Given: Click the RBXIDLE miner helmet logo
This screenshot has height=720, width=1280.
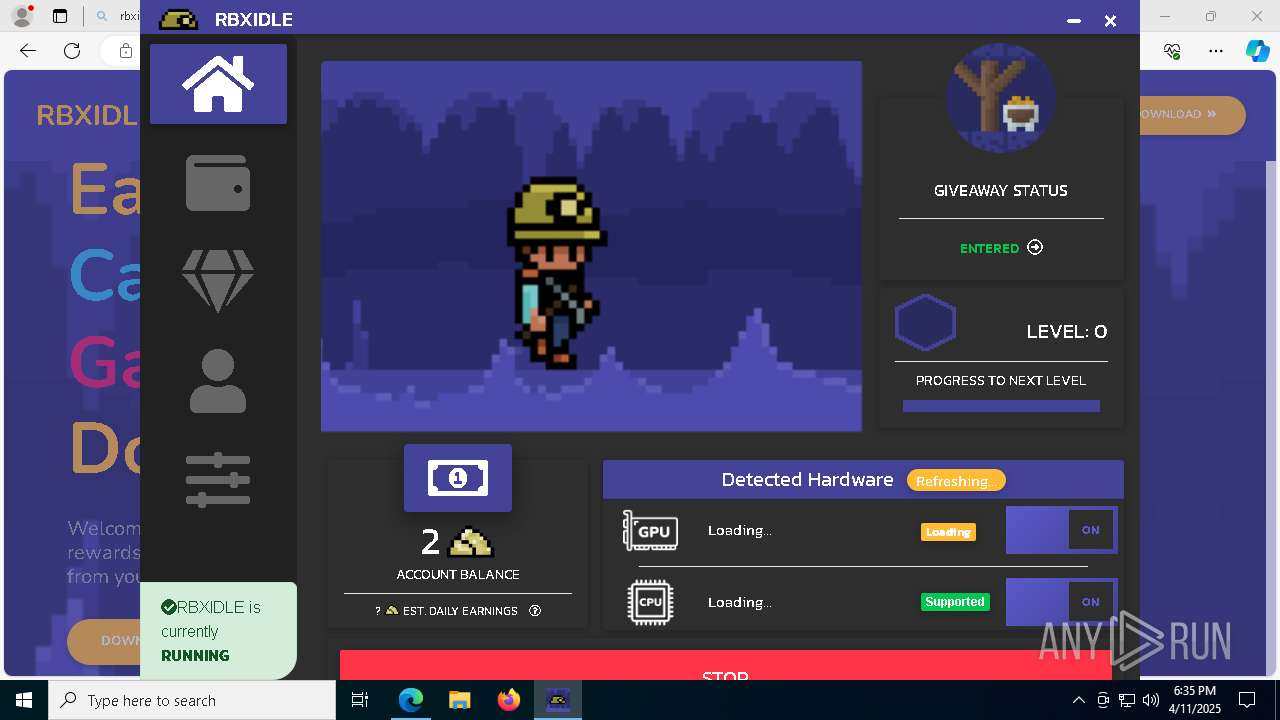Looking at the screenshot, I should pos(179,20).
